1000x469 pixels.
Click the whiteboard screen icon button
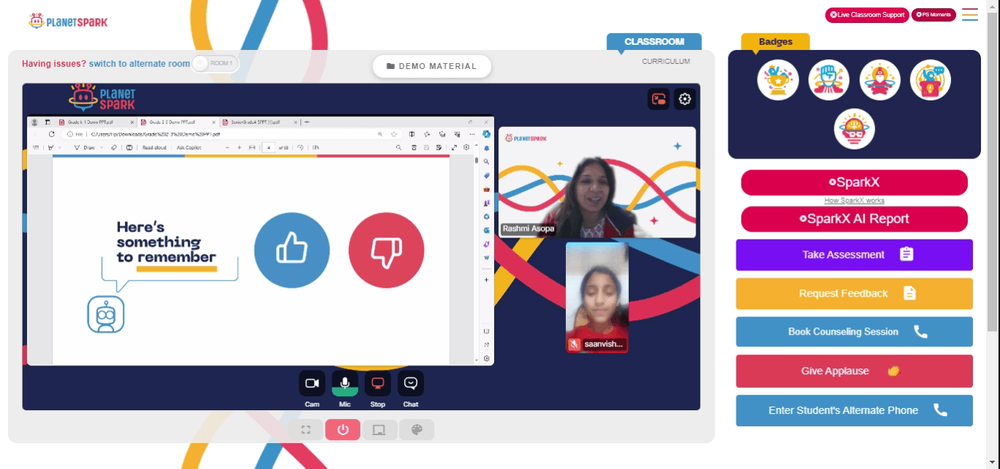(x=379, y=429)
